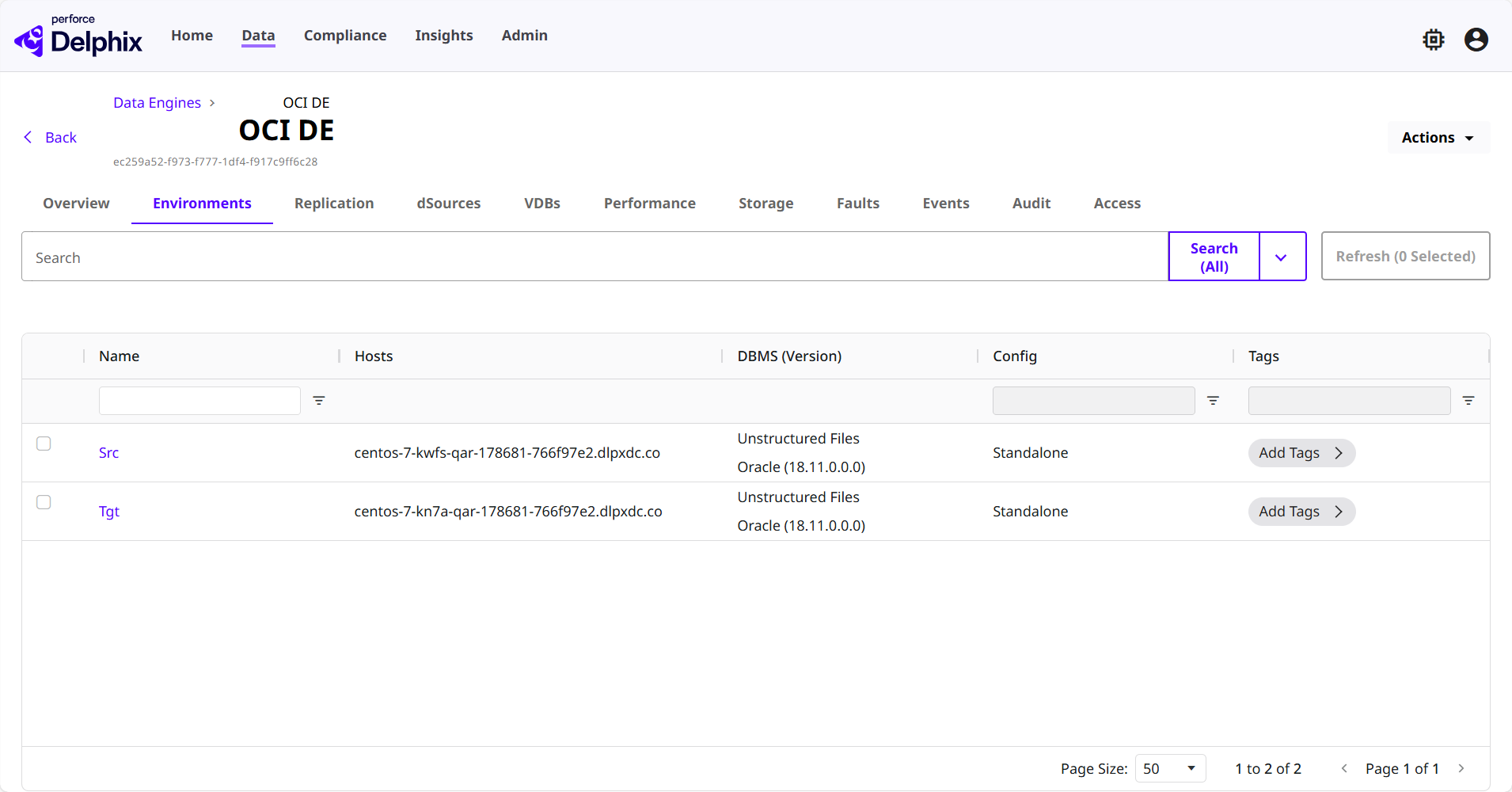Select the Src row checkbox
Screen dimensions: 1512x792
(44, 444)
